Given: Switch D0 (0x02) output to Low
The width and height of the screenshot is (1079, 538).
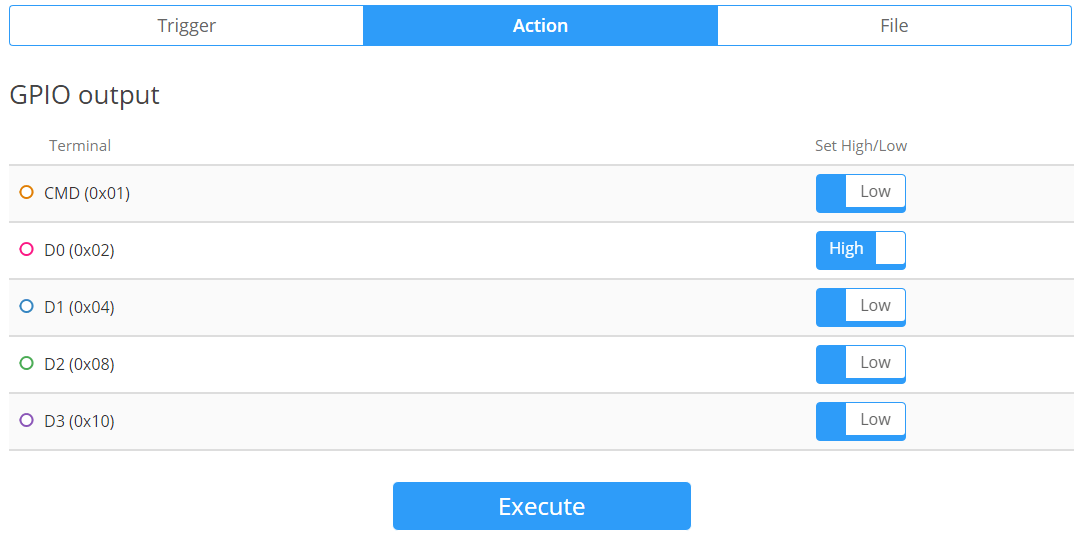Looking at the screenshot, I should (860, 250).
